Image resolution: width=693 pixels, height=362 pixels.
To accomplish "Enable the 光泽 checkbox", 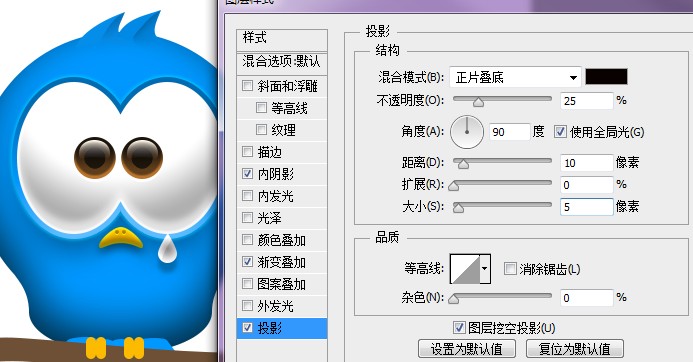I will click(x=248, y=217).
